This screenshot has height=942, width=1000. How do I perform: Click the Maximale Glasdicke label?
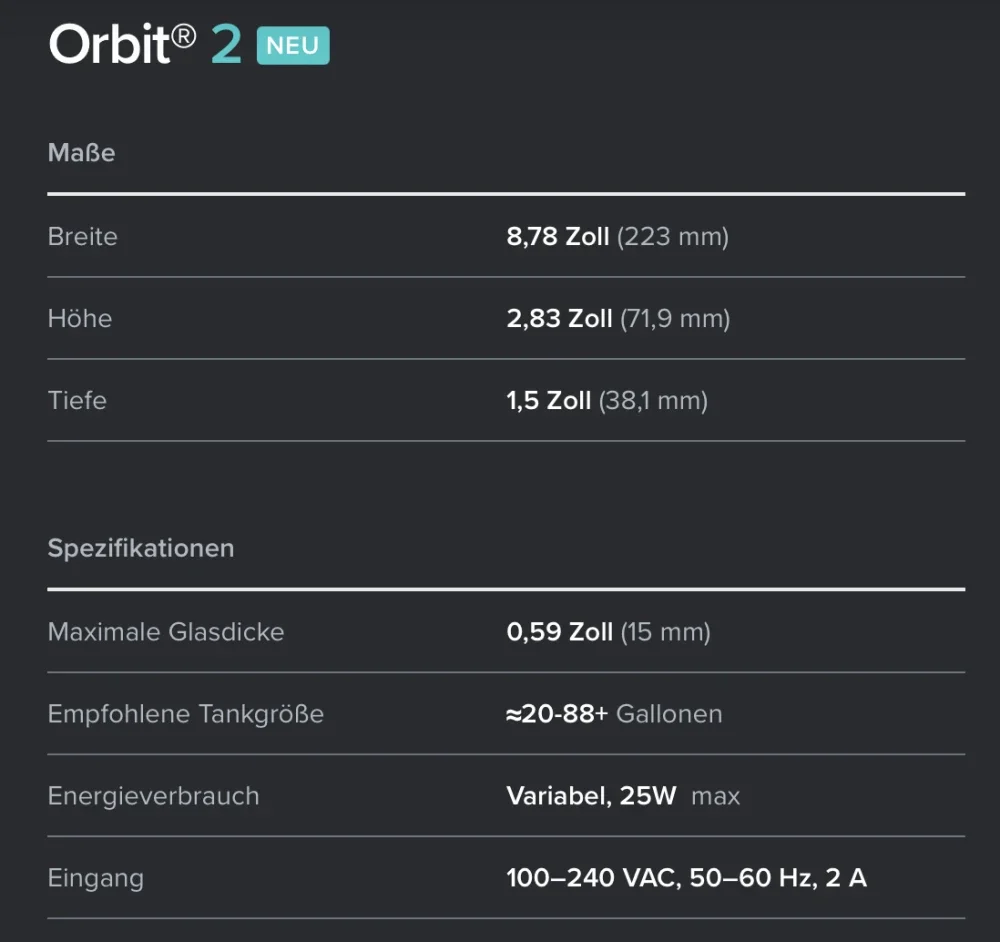pyautogui.click(x=166, y=632)
